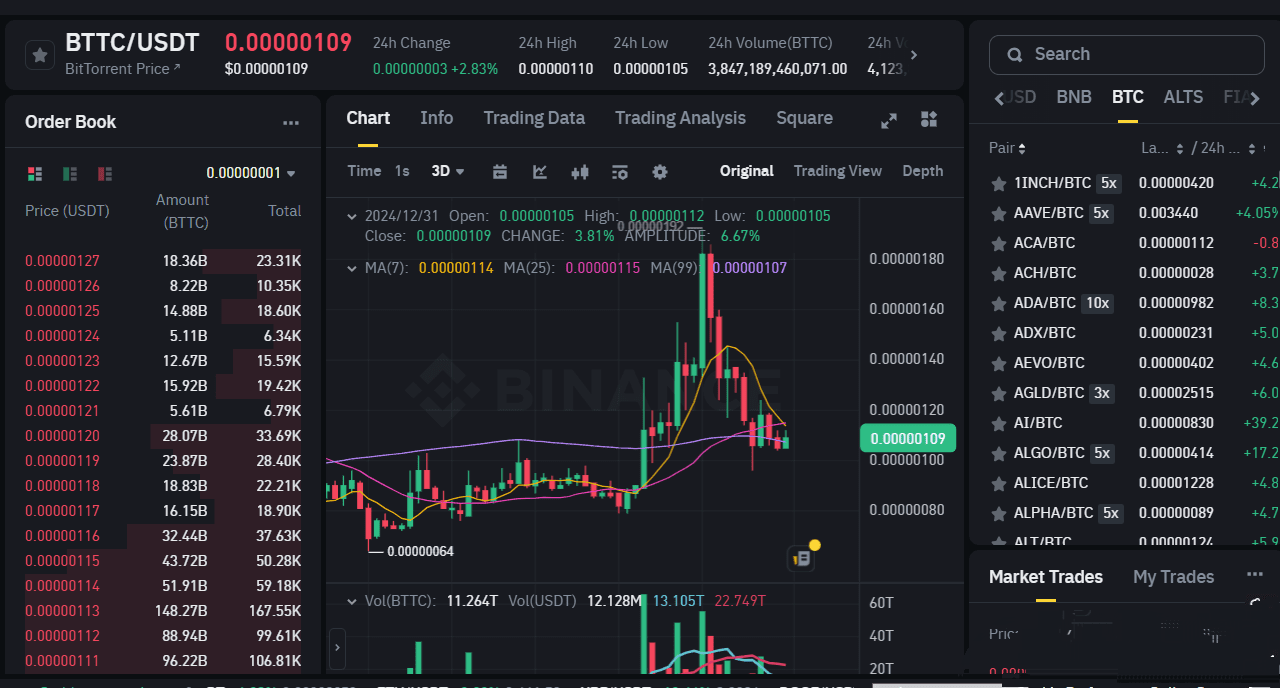Select the ALTS market tab
This screenshot has height=688, width=1280.
coord(1183,97)
